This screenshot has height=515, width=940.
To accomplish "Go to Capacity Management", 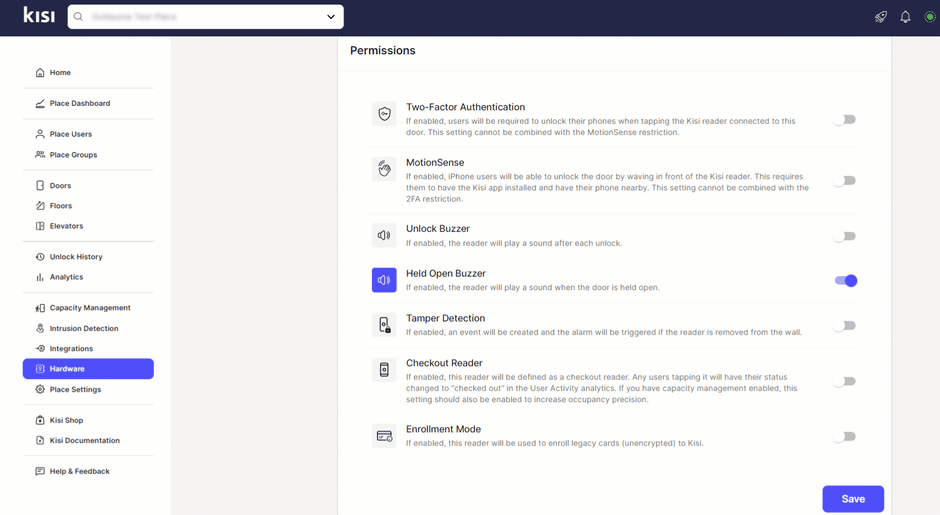I will coord(88,308).
